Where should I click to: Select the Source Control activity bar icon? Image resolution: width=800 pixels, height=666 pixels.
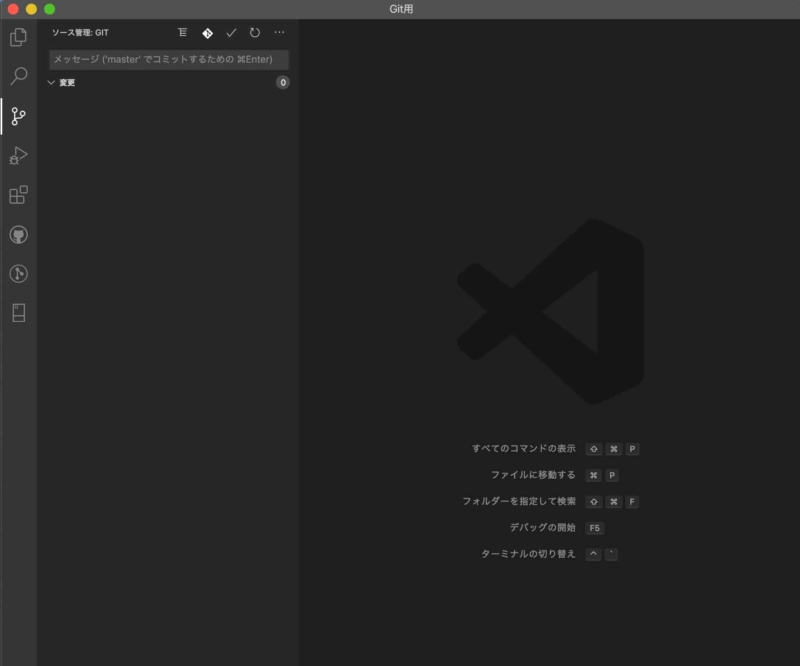point(18,116)
